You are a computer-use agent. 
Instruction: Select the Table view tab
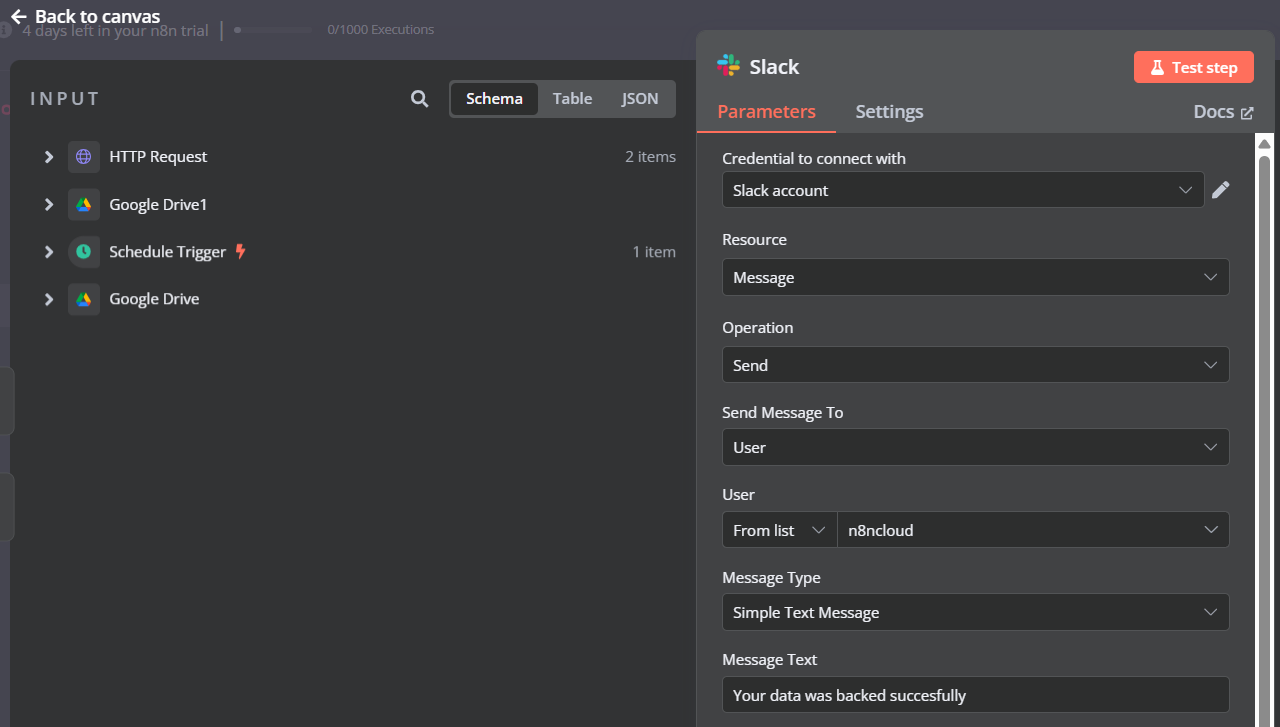point(572,98)
